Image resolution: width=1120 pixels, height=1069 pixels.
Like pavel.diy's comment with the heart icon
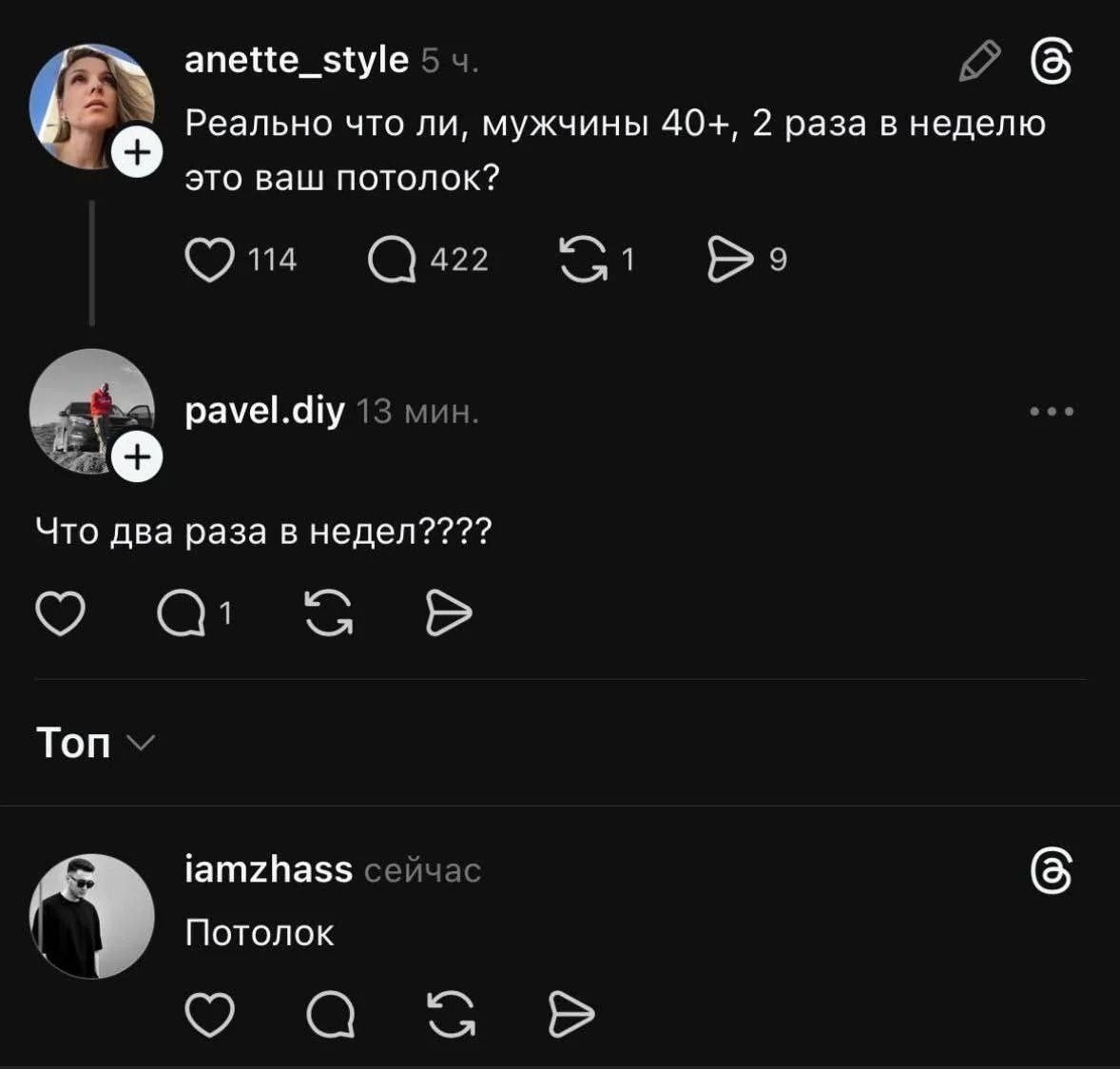pos(59,613)
